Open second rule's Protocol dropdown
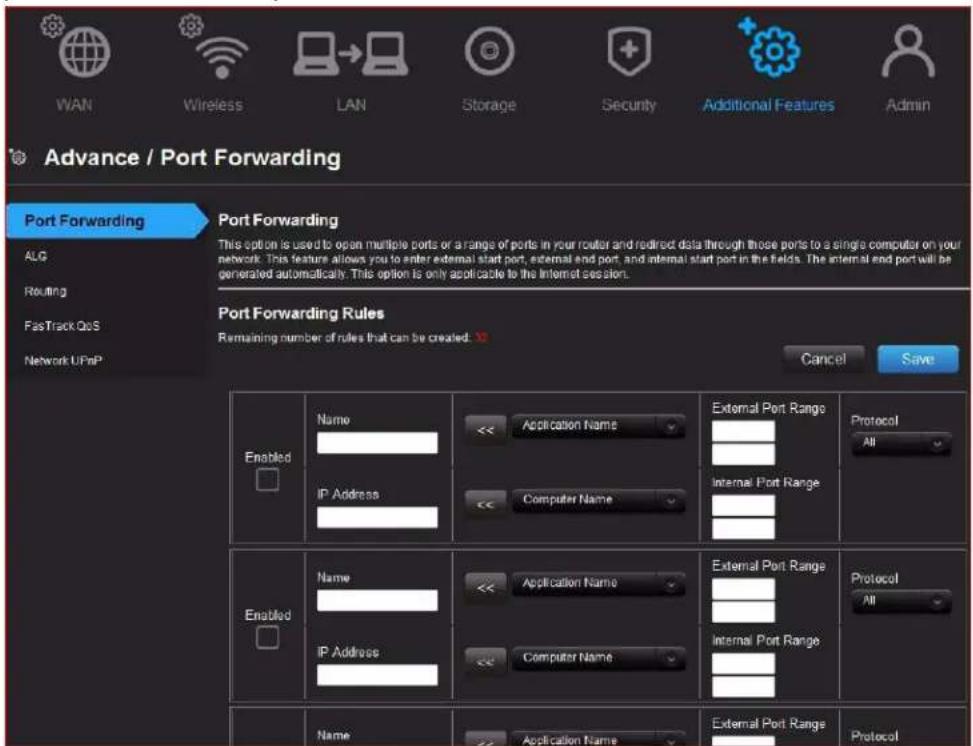973x746 pixels. [901, 601]
